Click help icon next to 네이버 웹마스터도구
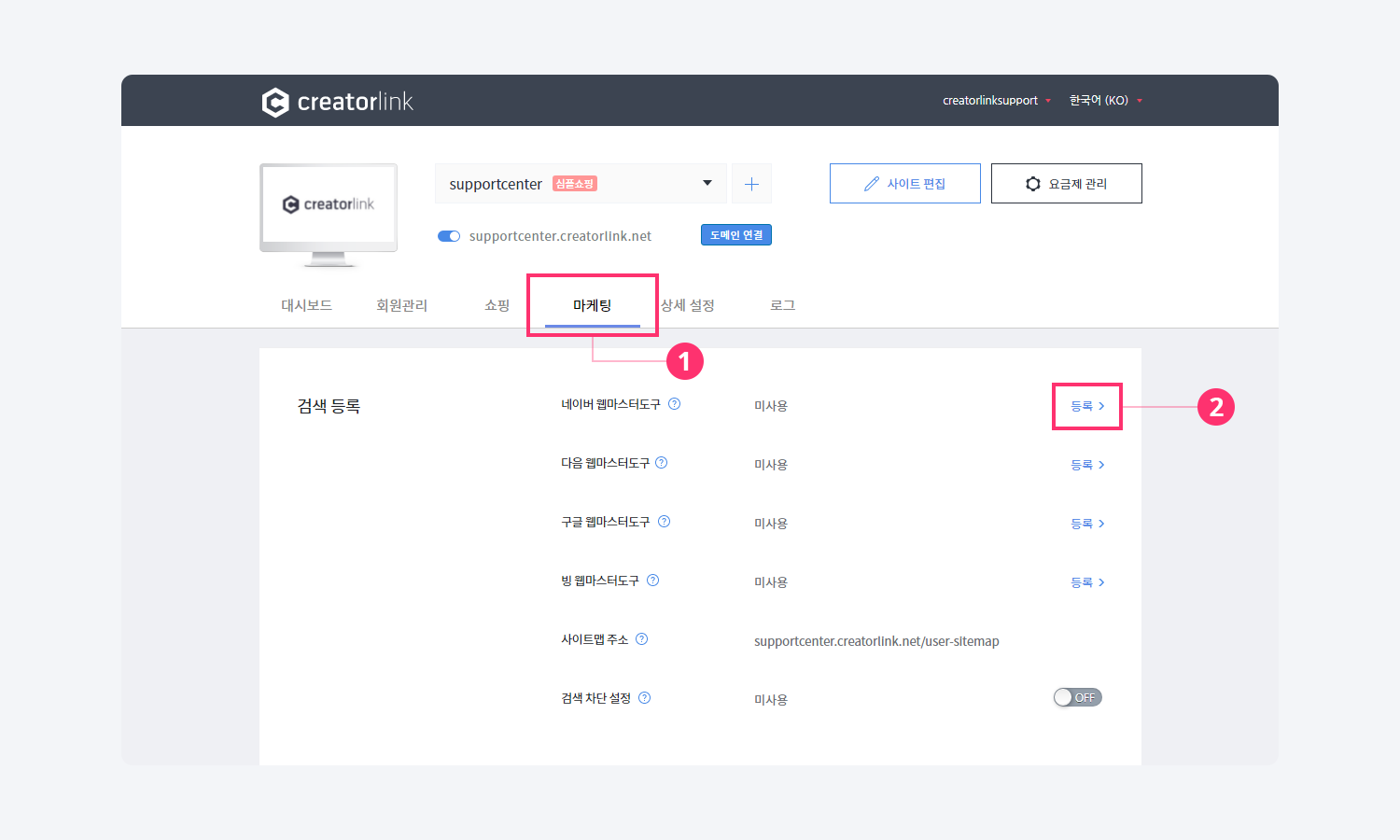 [675, 404]
